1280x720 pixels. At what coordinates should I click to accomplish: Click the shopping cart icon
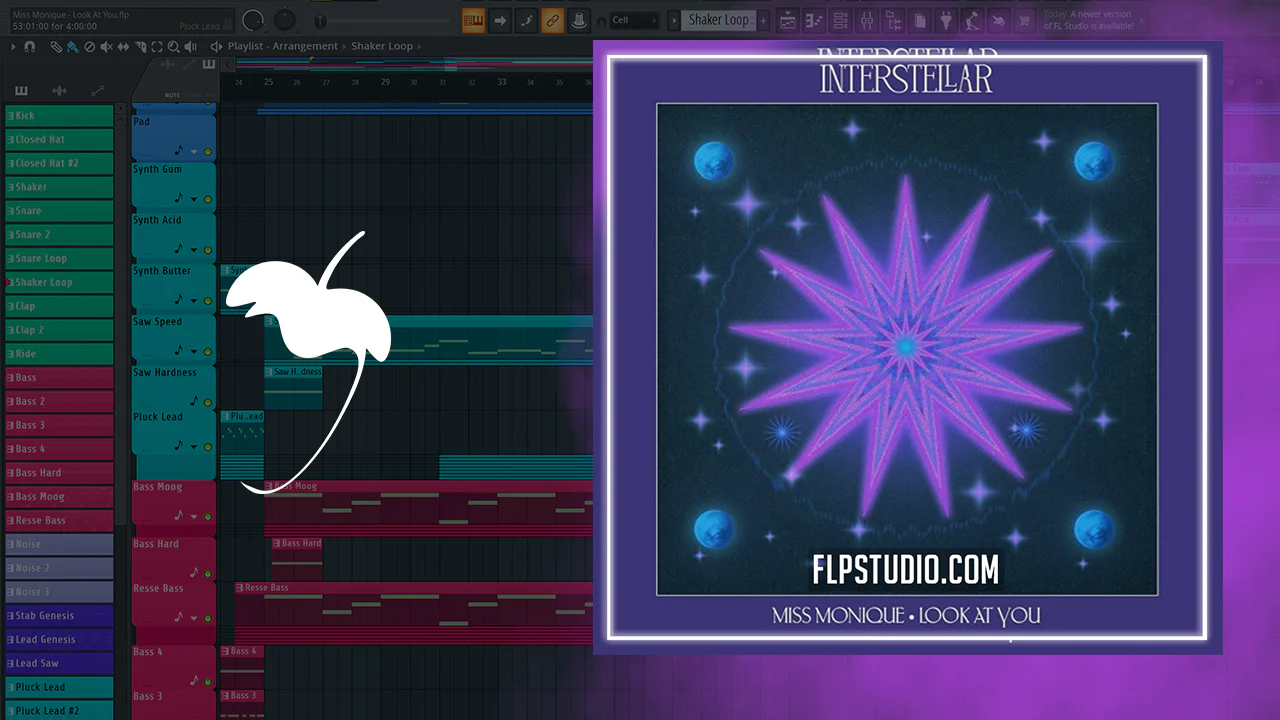pos(1024,20)
